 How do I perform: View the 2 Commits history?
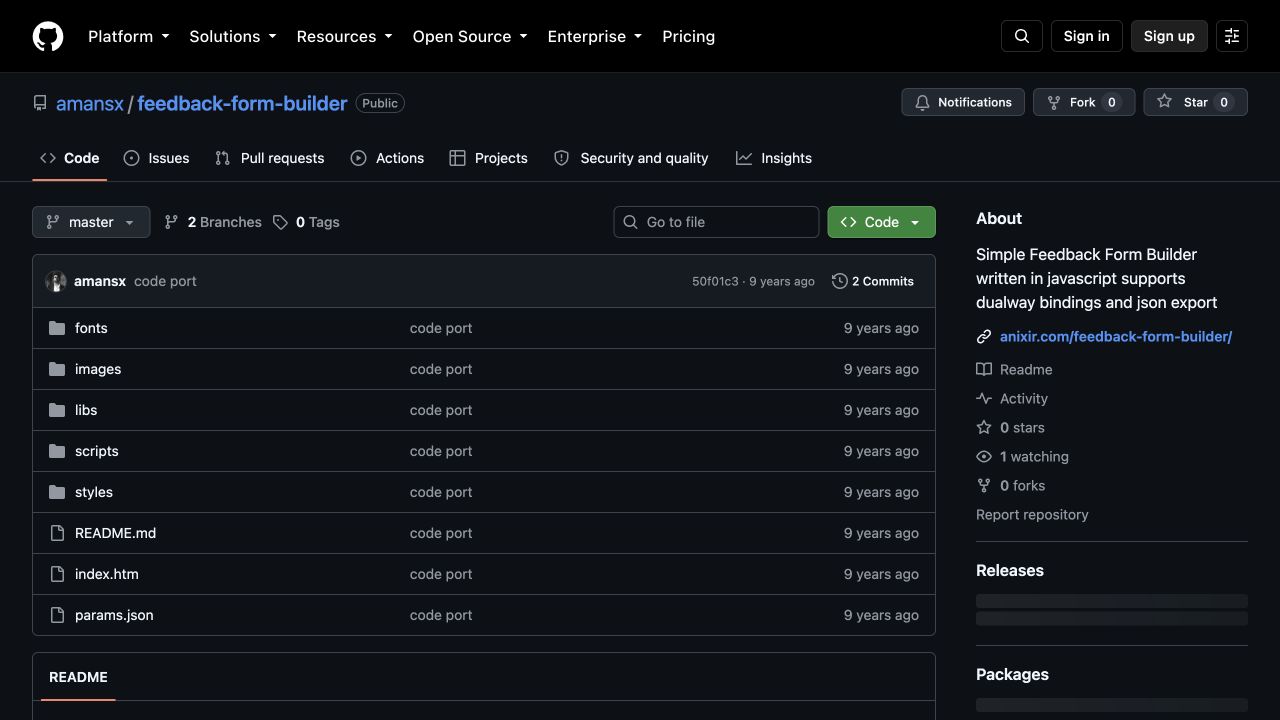[873, 281]
